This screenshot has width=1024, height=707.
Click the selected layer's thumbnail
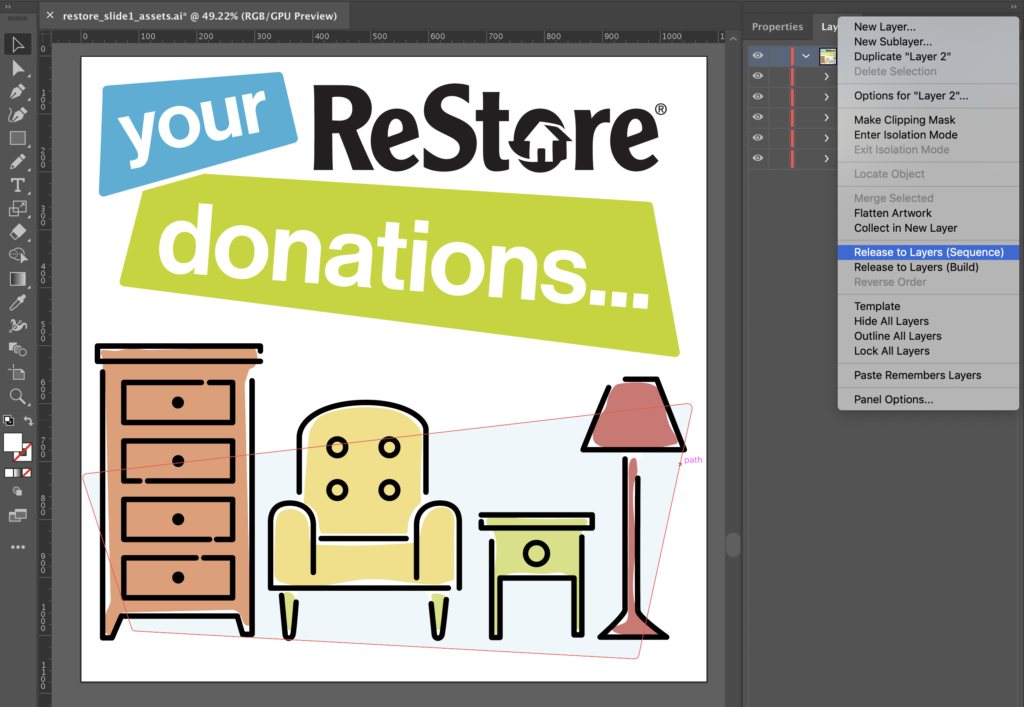coord(827,55)
